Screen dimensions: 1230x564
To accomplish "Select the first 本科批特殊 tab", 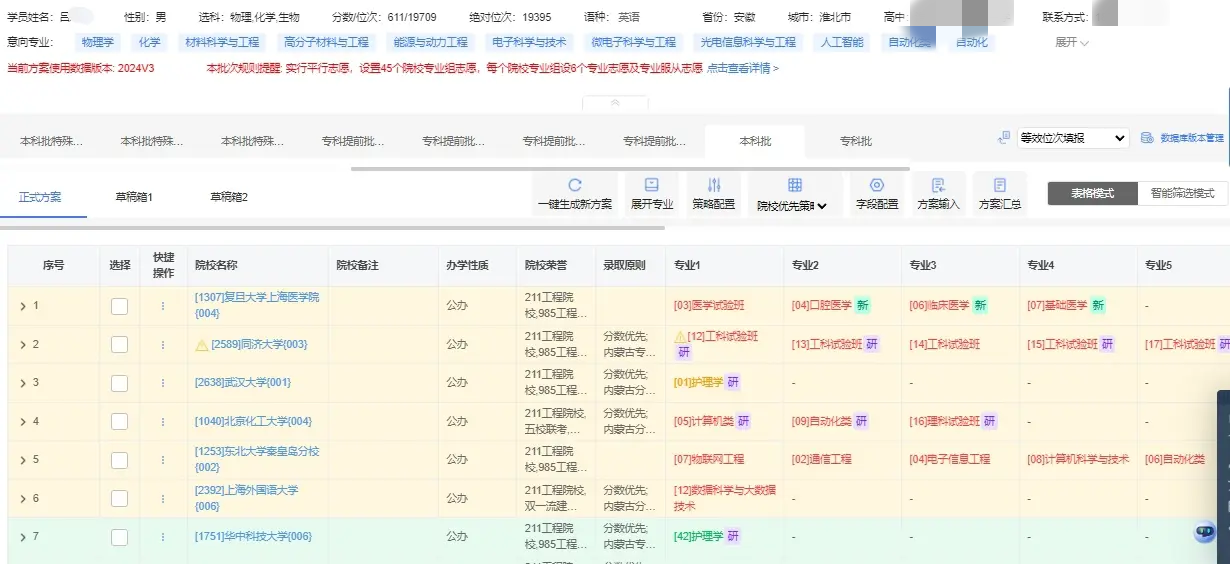I will pos(51,141).
